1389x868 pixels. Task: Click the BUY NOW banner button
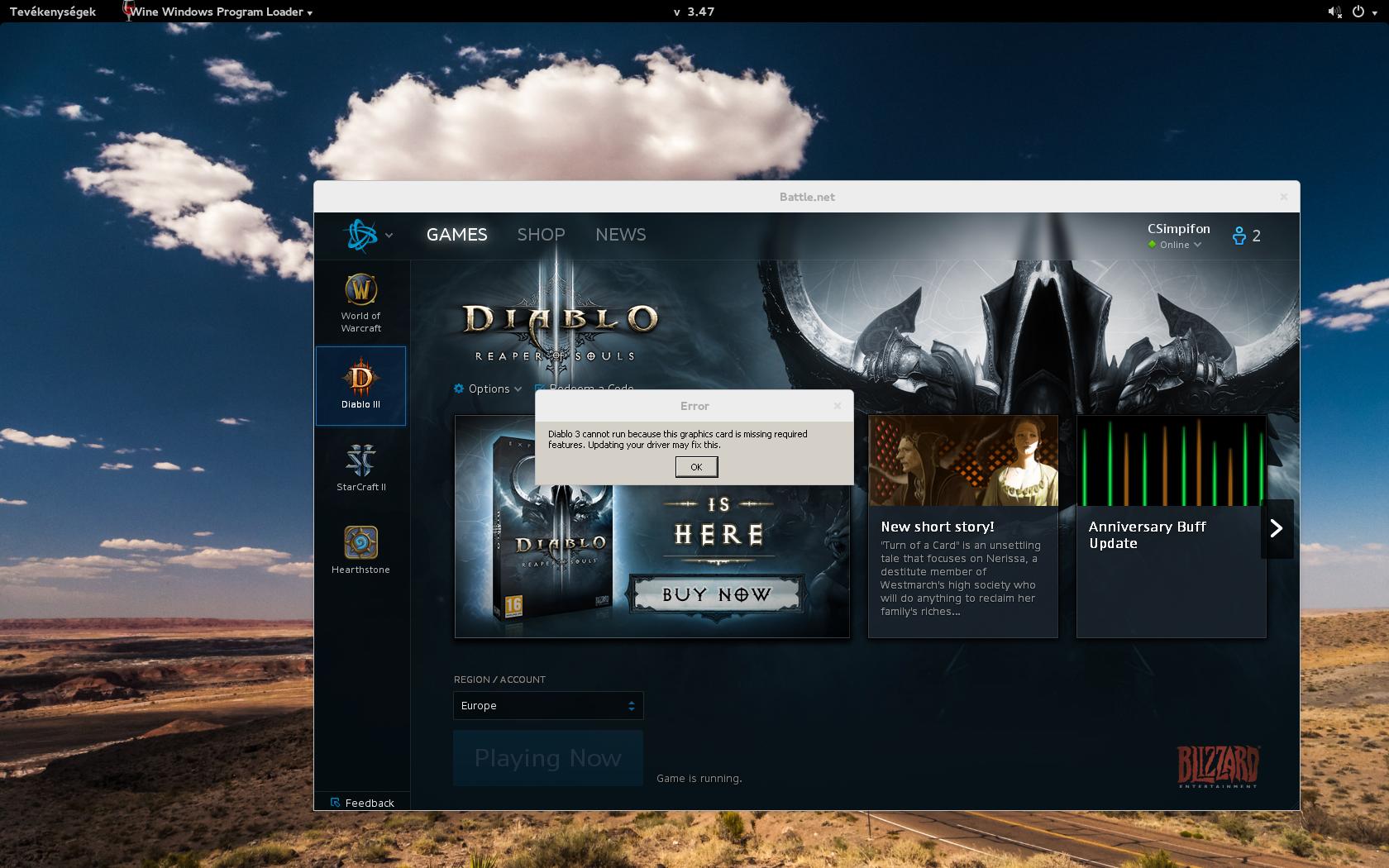[x=716, y=594]
